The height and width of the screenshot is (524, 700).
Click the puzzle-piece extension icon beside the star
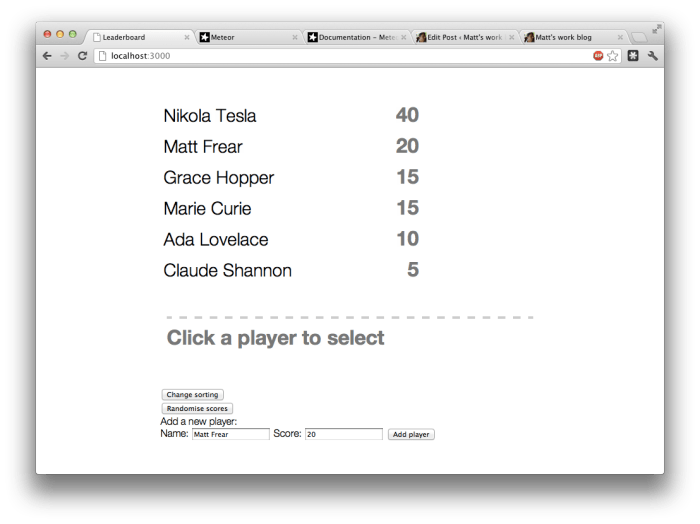(x=633, y=56)
